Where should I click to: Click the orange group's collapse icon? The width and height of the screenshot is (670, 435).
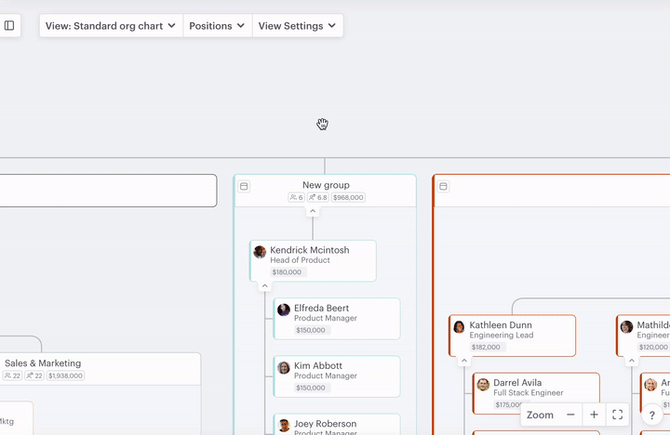point(444,186)
